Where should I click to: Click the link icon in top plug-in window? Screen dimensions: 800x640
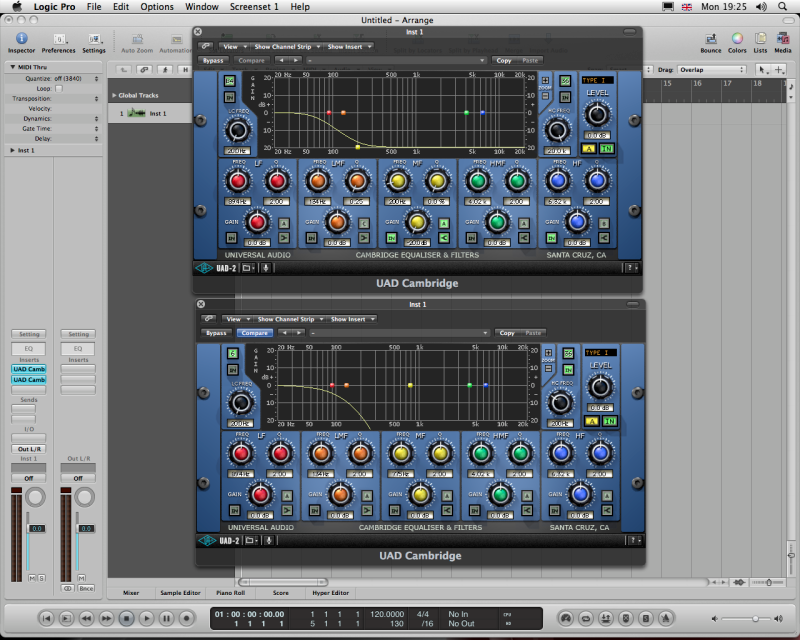205,46
